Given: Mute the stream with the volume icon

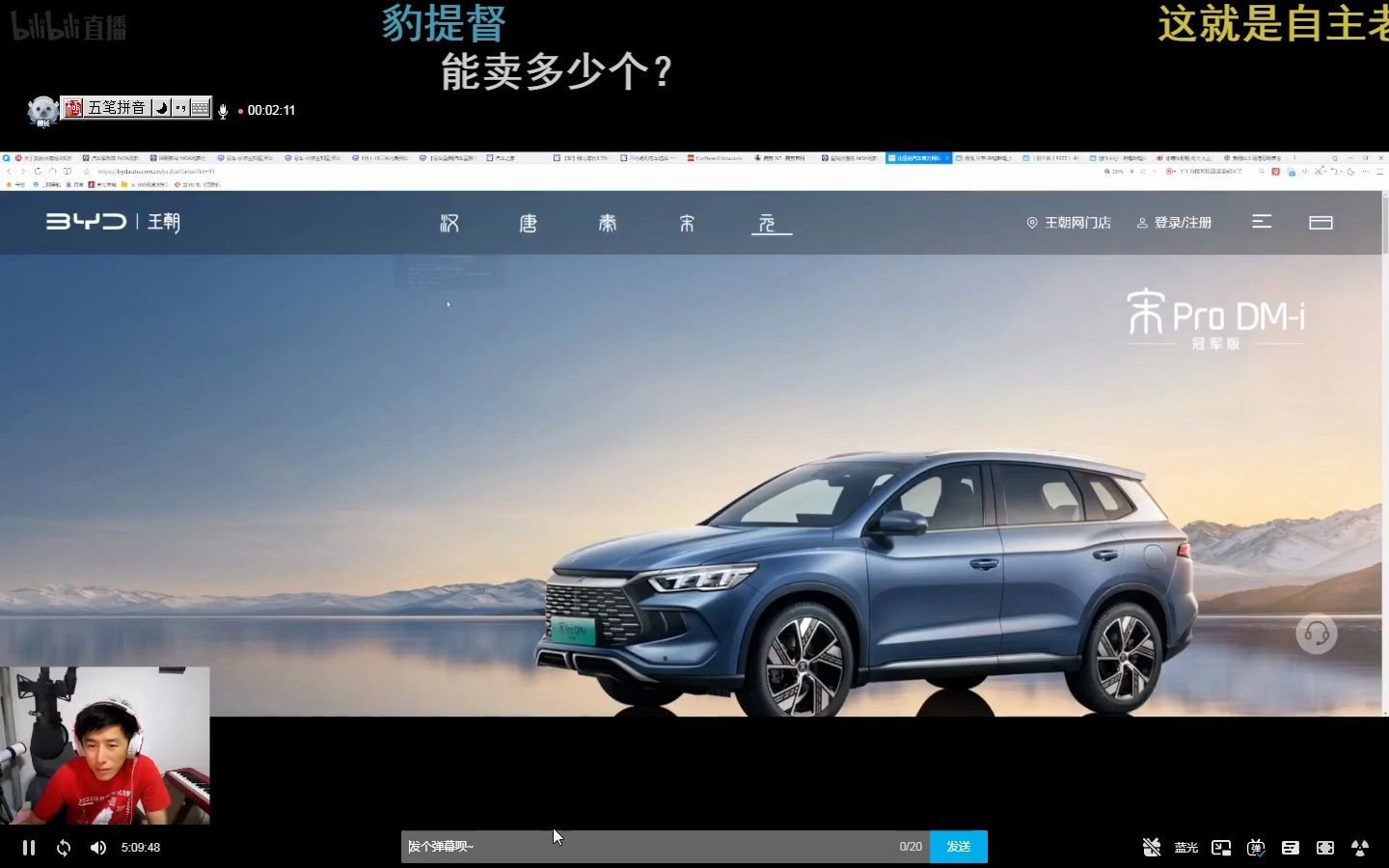Looking at the screenshot, I should [98, 847].
